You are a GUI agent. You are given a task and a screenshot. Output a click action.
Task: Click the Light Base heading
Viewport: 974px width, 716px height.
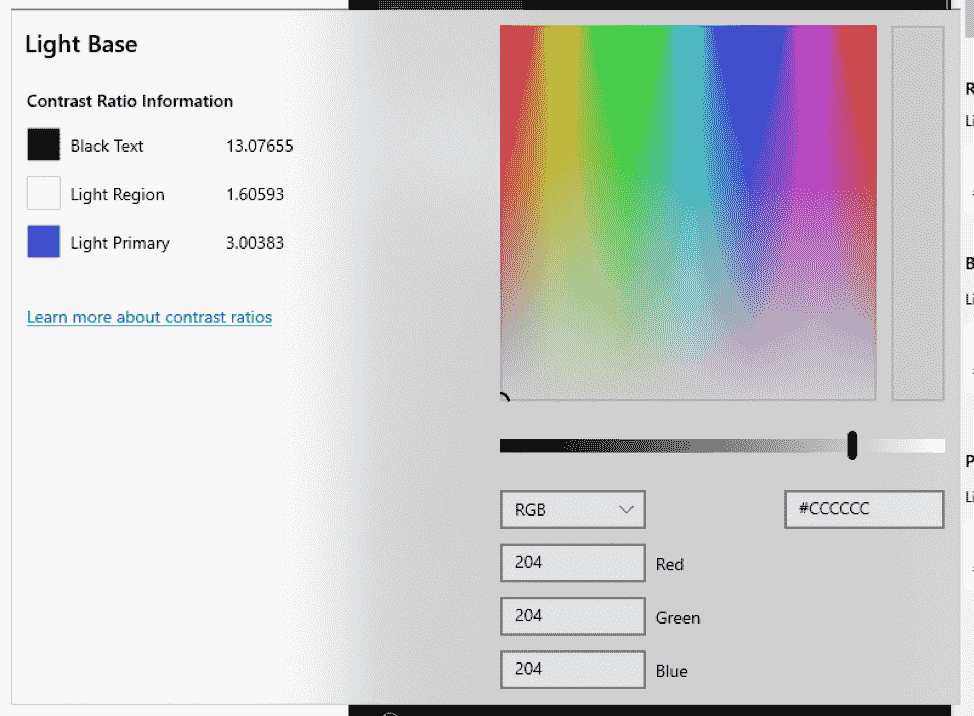(81, 44)
